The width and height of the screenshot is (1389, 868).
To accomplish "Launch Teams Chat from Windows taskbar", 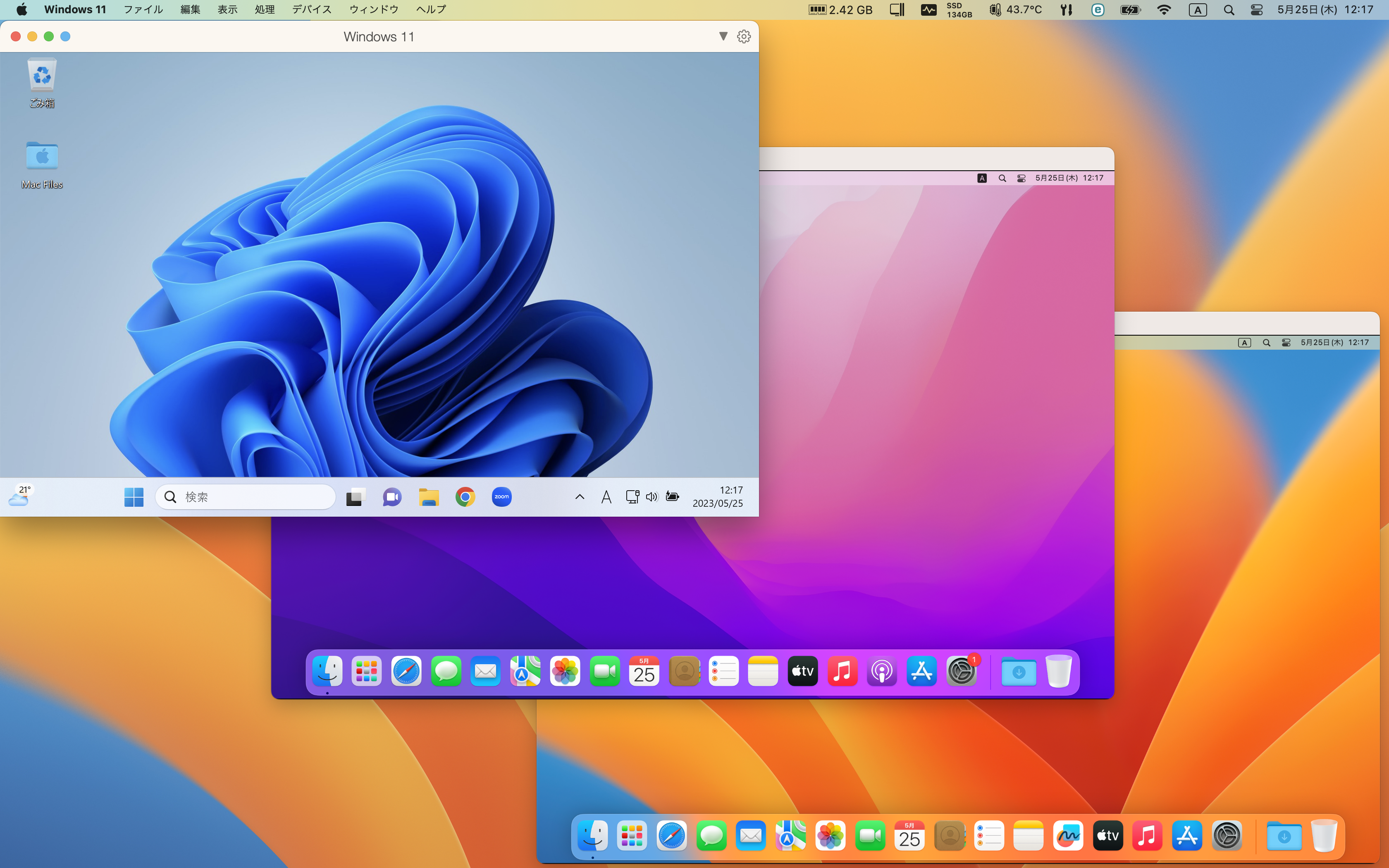I will [392, 497].
